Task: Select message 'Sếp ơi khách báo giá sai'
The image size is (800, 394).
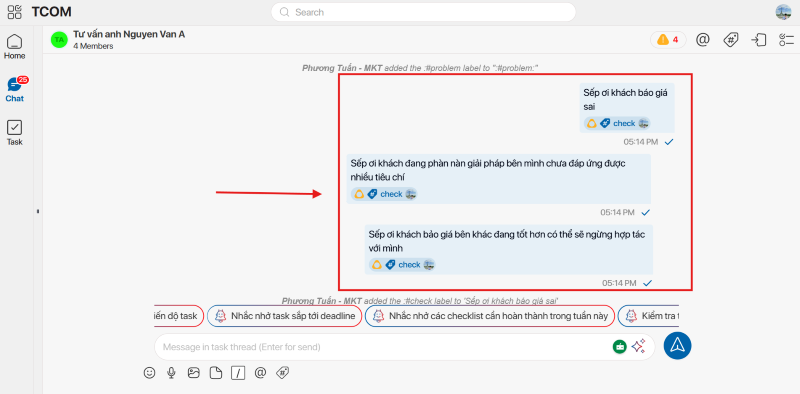Action: click(627, 108)
